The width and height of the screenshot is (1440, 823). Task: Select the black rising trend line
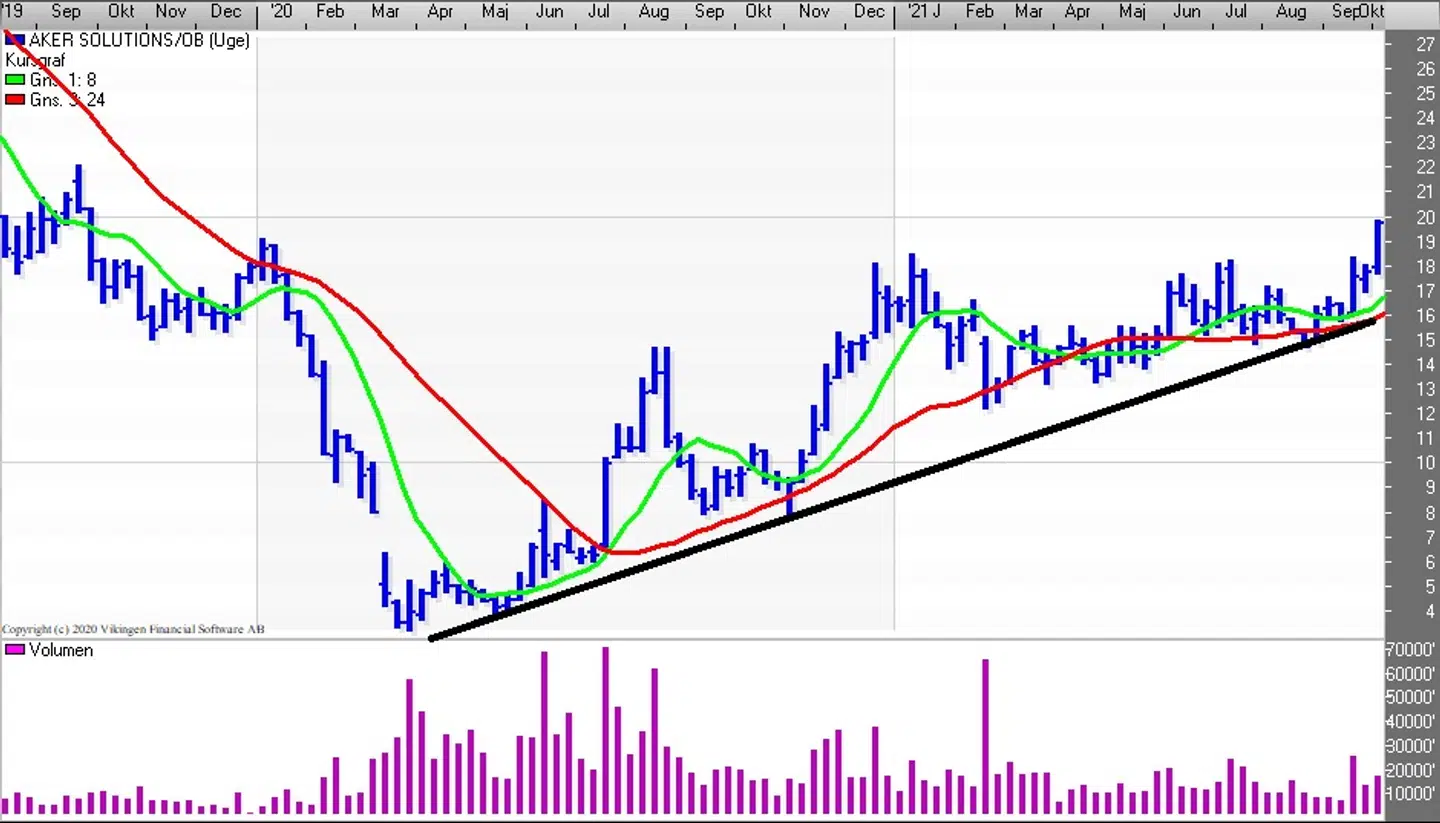[900, 487]
